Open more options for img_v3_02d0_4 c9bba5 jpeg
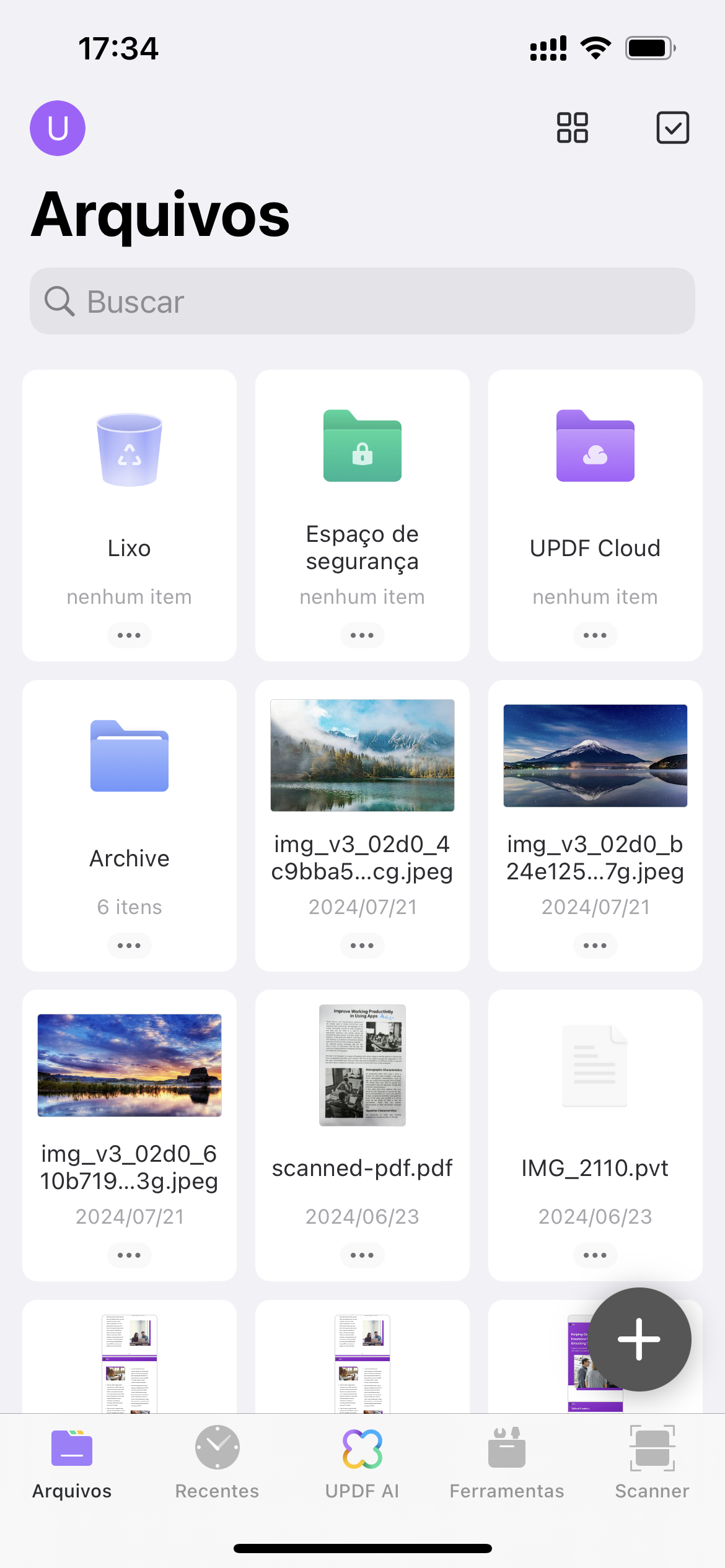Viewport: 725px width, 1568px height. tap(362, 946)
